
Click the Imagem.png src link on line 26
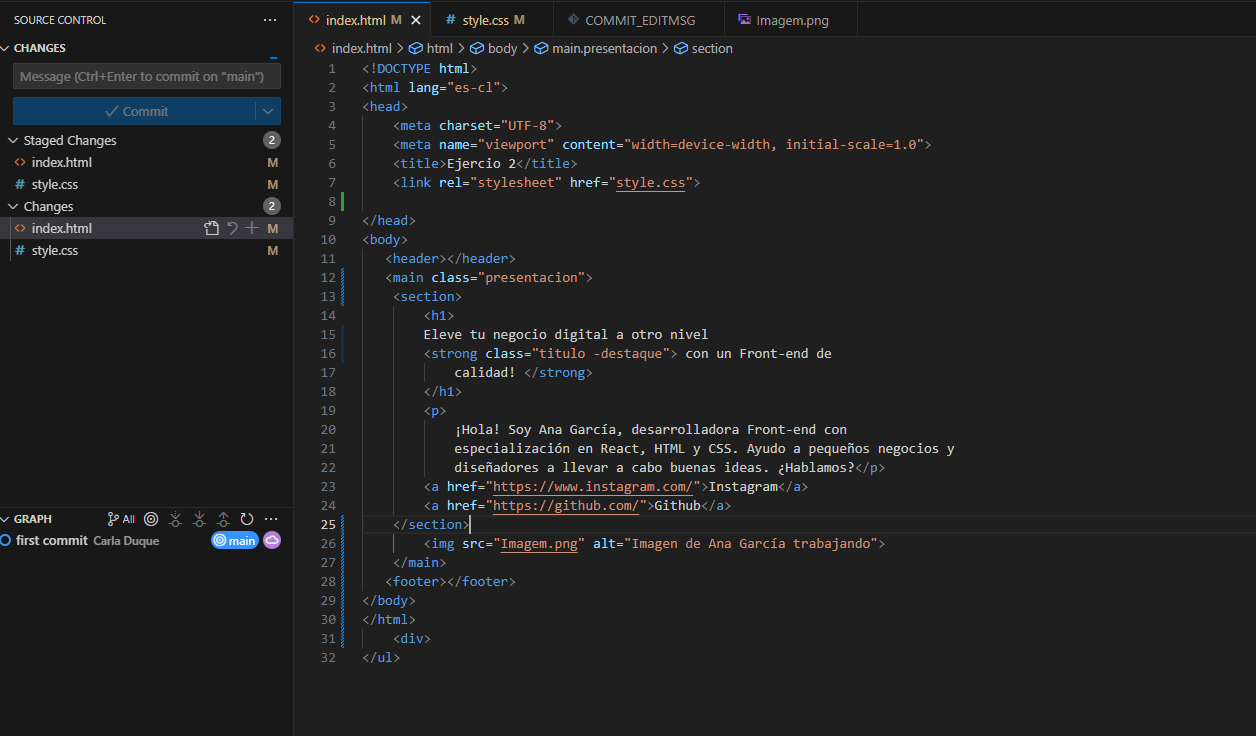point(539,544)
